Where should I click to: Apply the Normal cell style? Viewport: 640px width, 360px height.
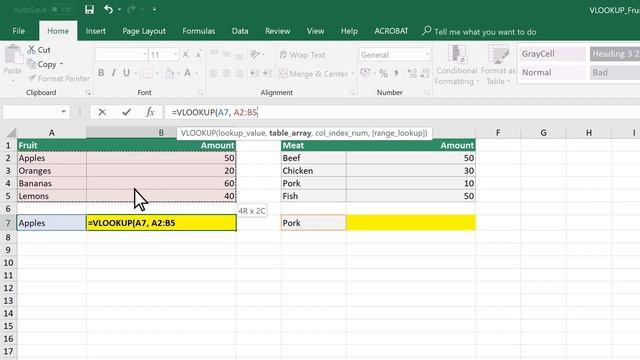[x=553, y=73]
